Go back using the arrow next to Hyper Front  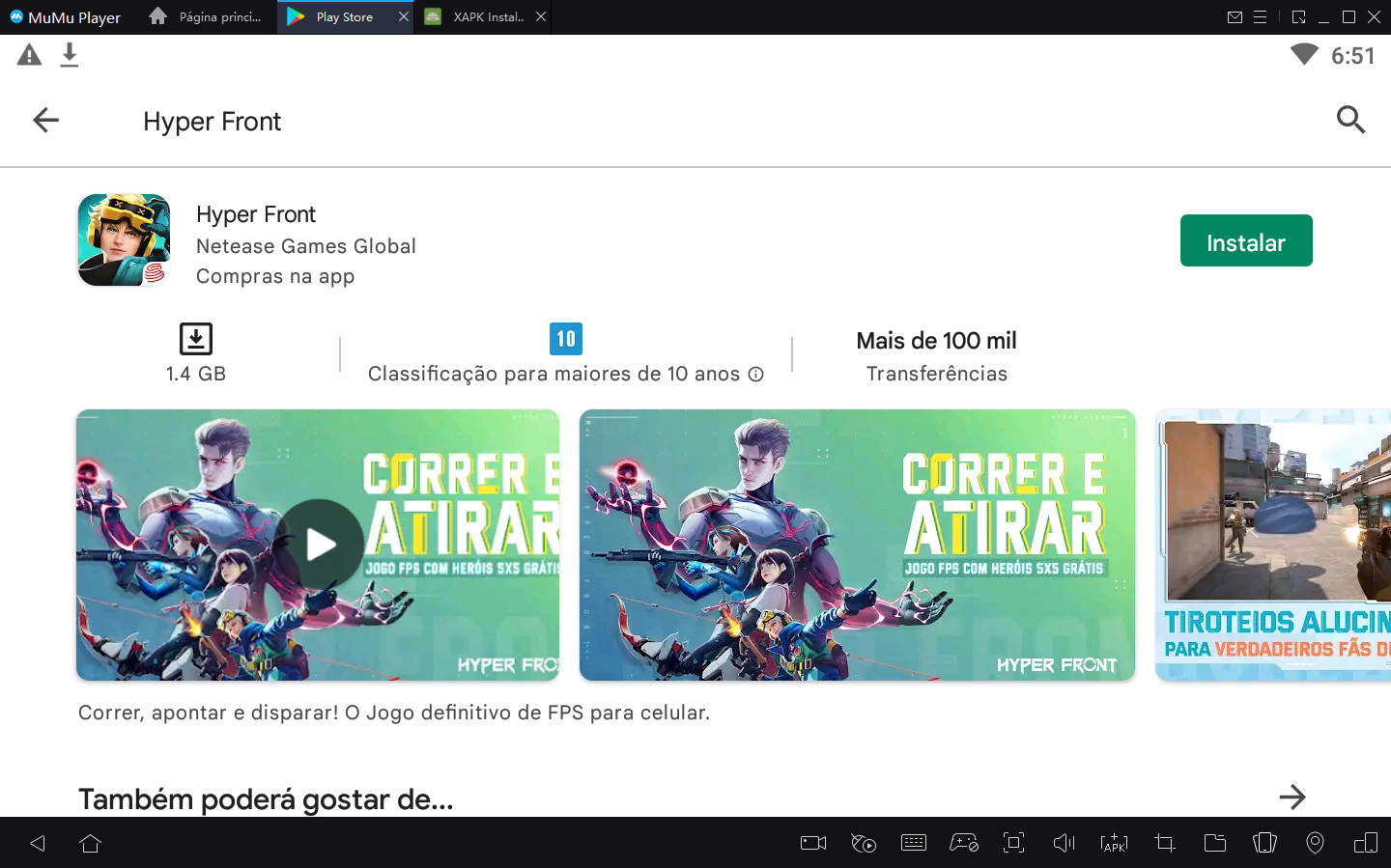(x=45, y=120)
